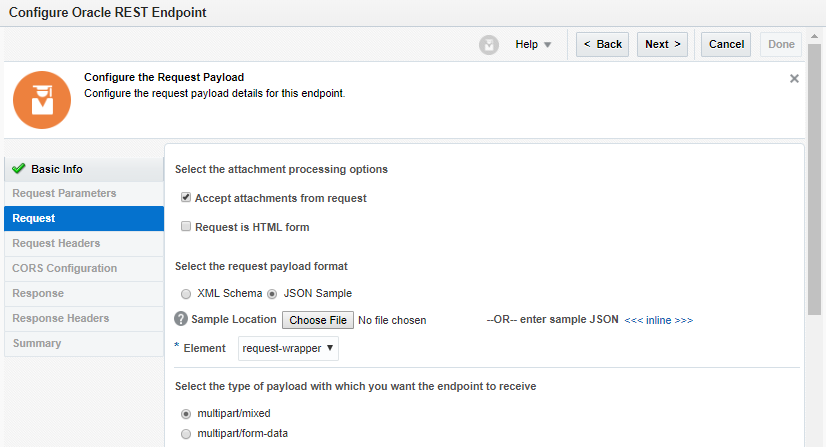This screenshot has height=447, width=826.
Task: Open the Help dropdown menu
Action: click(533, 44)
